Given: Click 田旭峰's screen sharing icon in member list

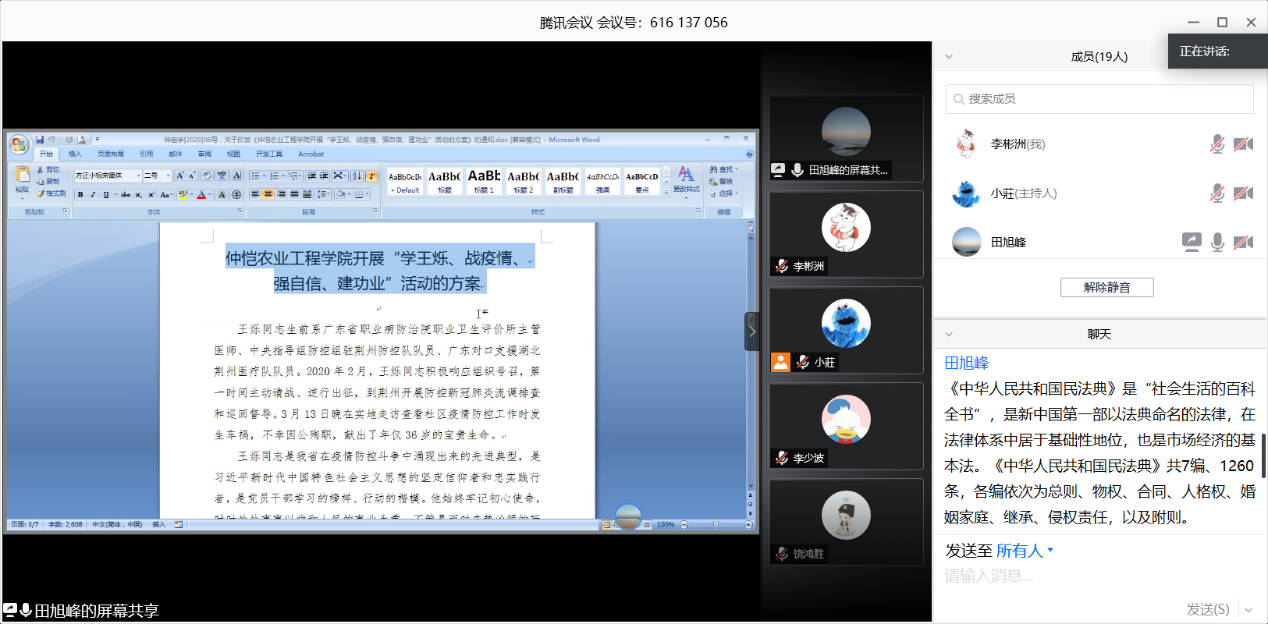Looking at the screenshot, I should (x=1191, y=241).
